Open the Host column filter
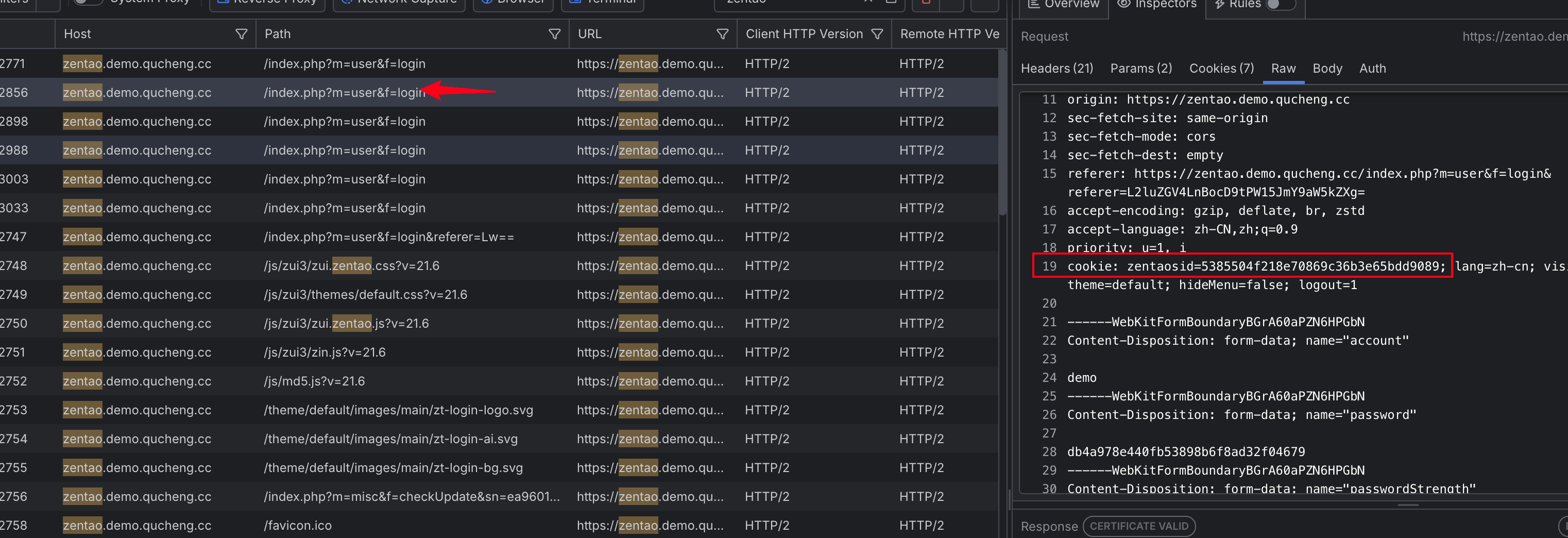1568x538 pixels. click(241, 34)
